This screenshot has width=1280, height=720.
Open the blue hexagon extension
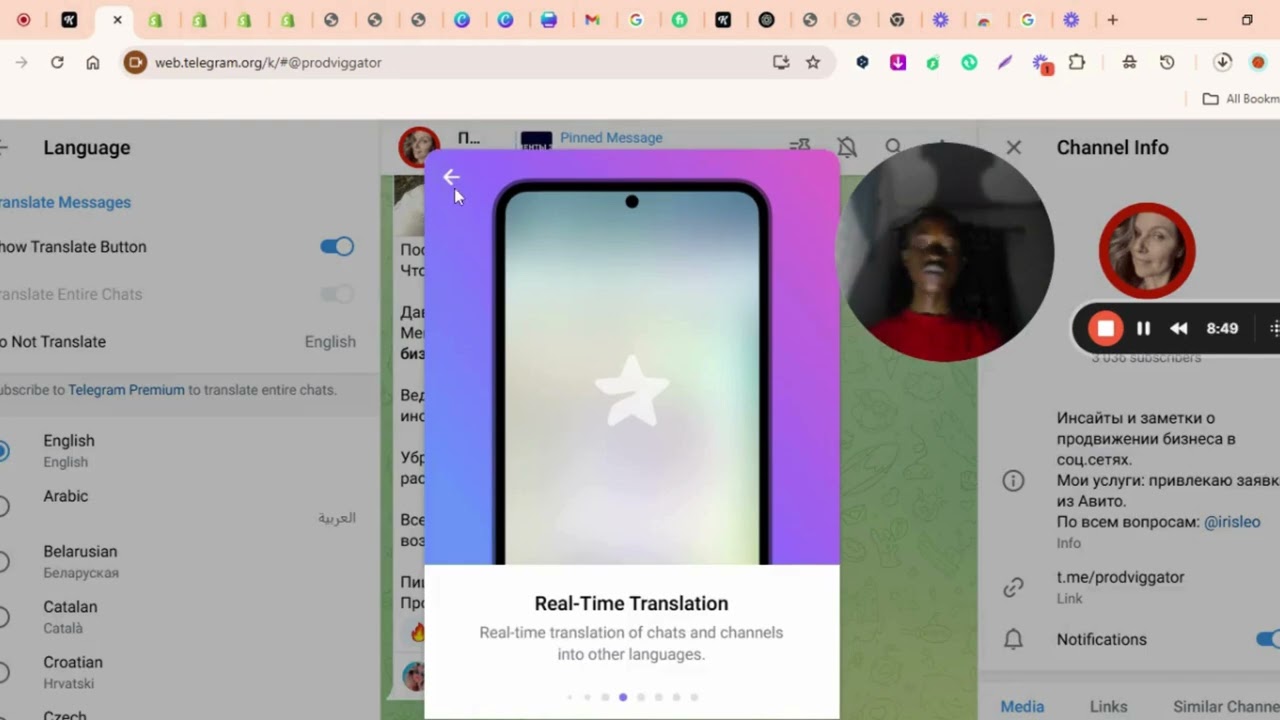pyautogui.click(x=862, y=62)
